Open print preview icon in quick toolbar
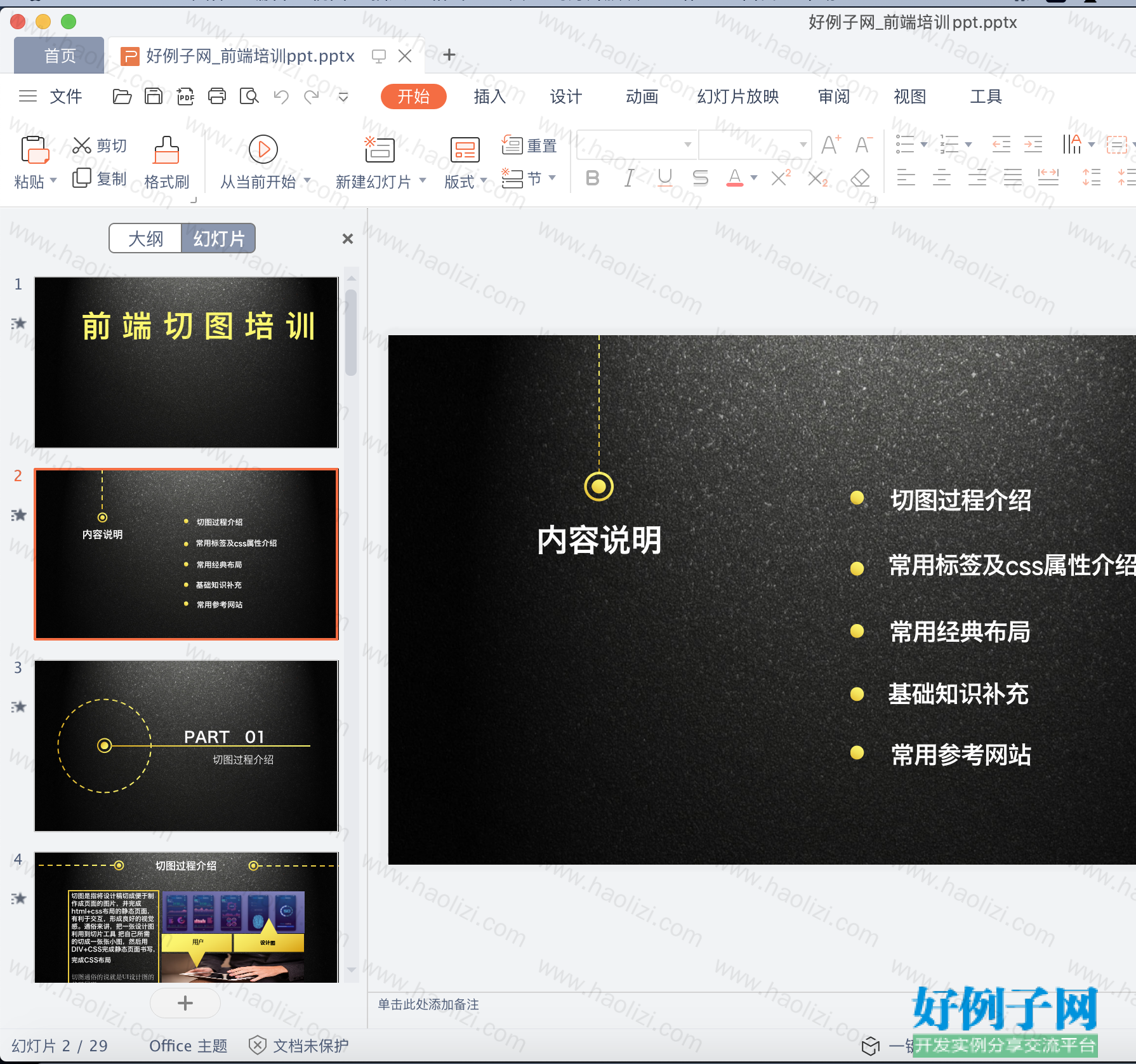The height and width of the screenshot is (1064, 1136). pyautogui.click(x=249, y=96)
